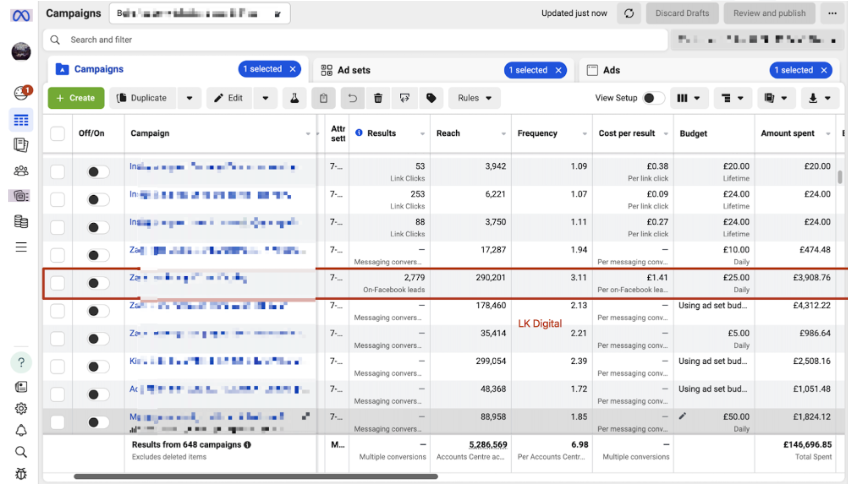The image size is (849, 484).
Task: Click info icon beside Results from 648 campaigns
Action: coord(247,445)
